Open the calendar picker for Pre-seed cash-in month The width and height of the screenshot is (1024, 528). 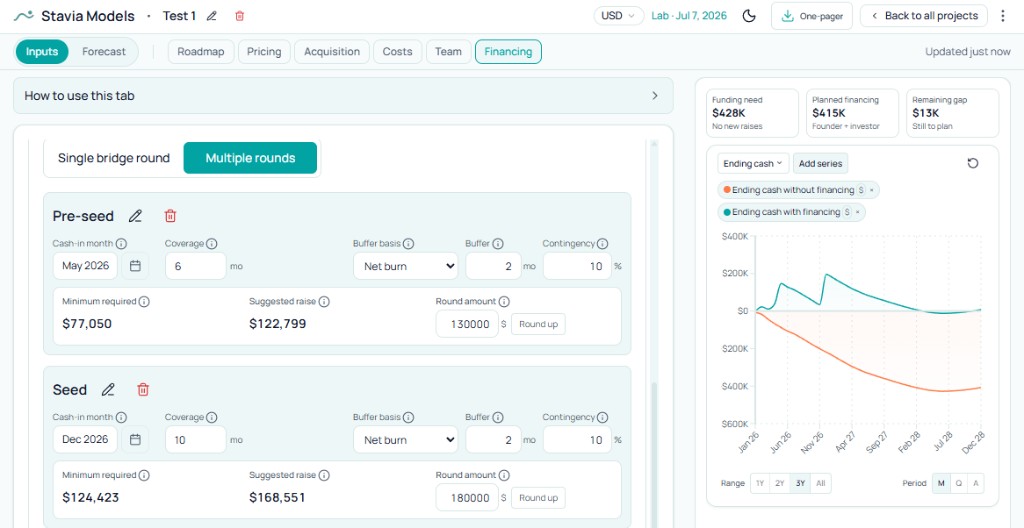135,266
